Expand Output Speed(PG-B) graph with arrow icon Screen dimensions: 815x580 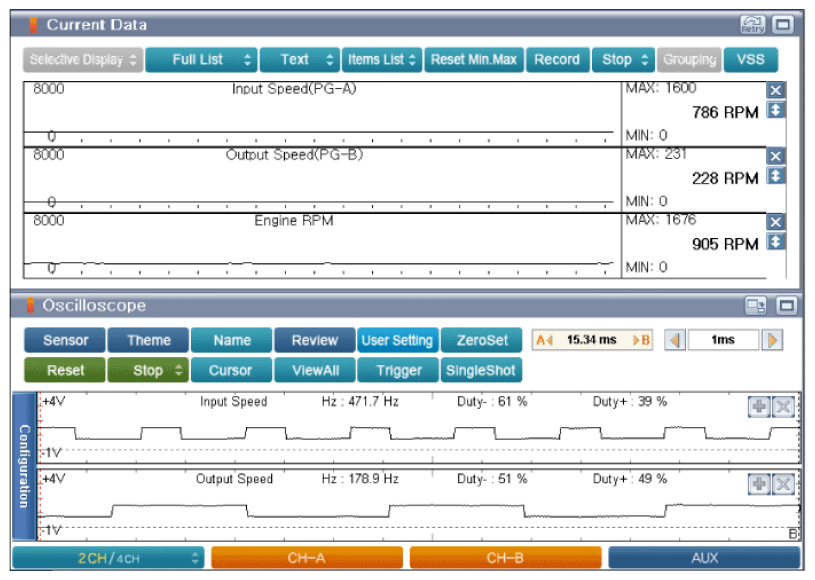tap(775, 176)
